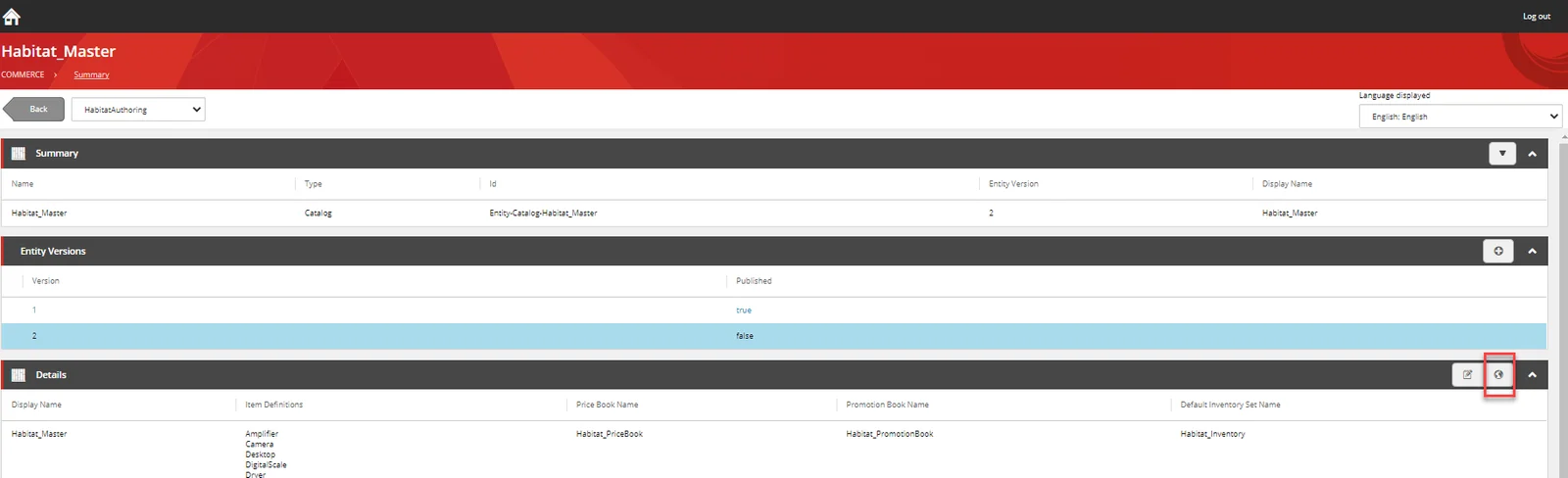Screen dimensions: 1568x478
Task: Click the Item Definitions column header
Action: pyautogui.click(x=273, y=405)
